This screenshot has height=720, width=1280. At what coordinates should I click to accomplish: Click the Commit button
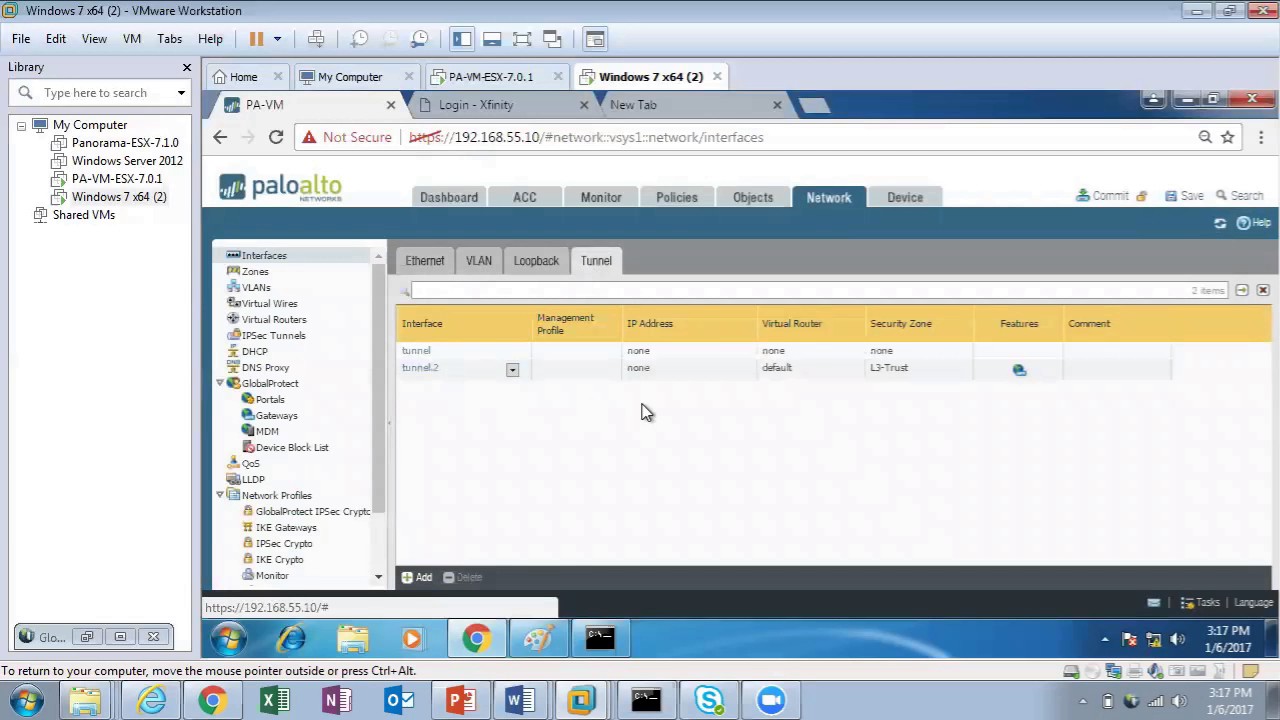1102,196
